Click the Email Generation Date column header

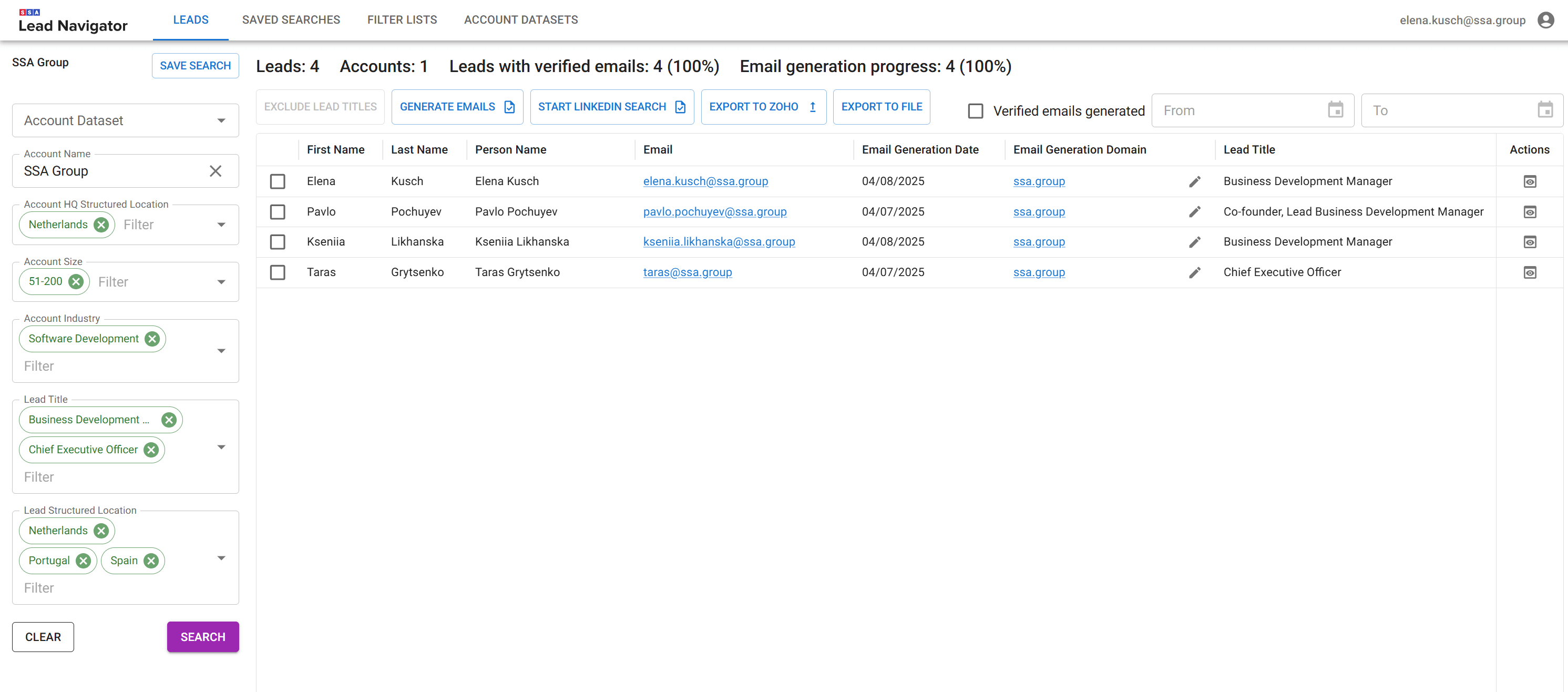click(x=920, y=150)
